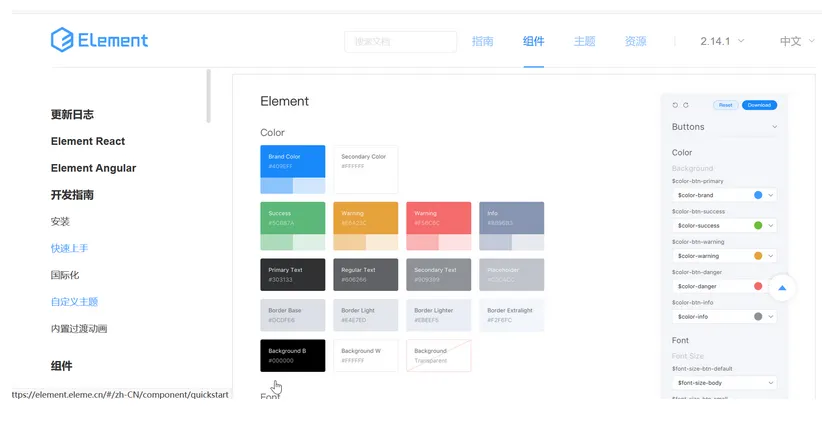Open the 快速上手 sidebar link
This screenshot has width=822, height=438.
point(69,248)
